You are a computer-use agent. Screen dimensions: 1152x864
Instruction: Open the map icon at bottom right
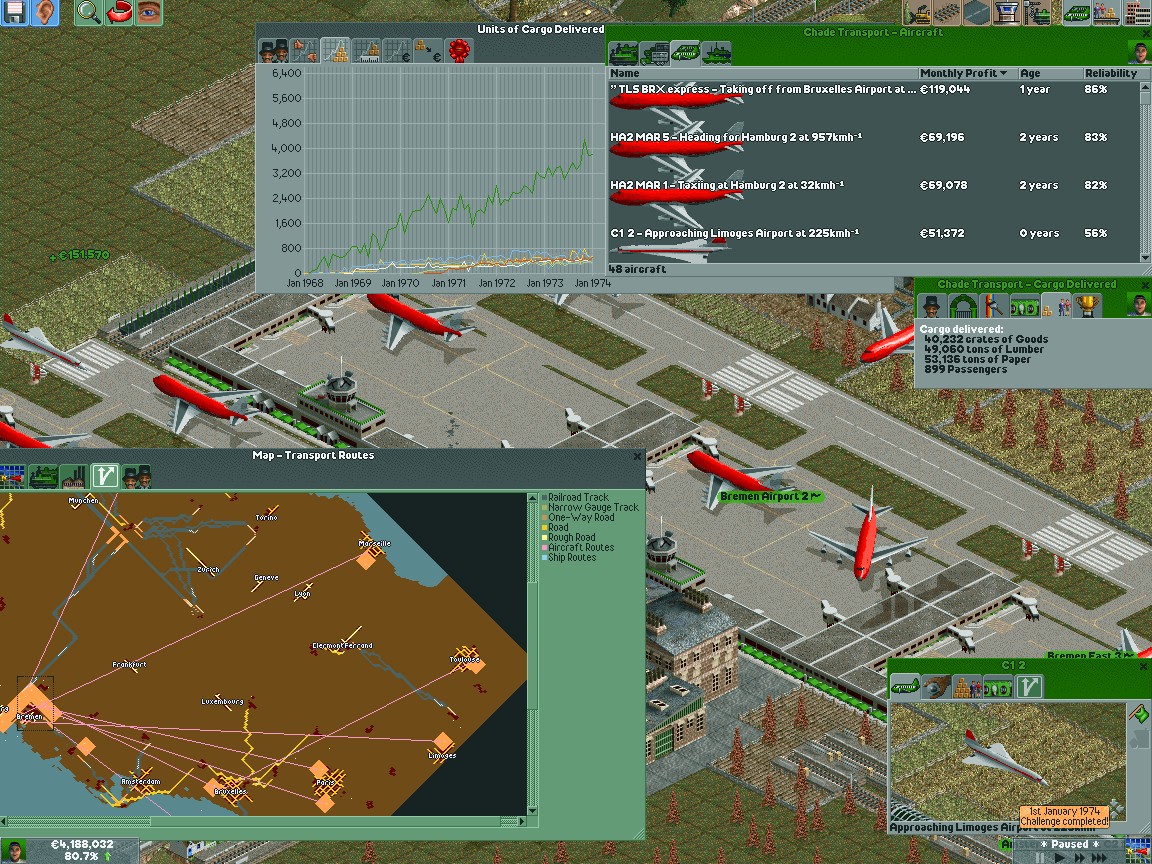pos(1138,852)
